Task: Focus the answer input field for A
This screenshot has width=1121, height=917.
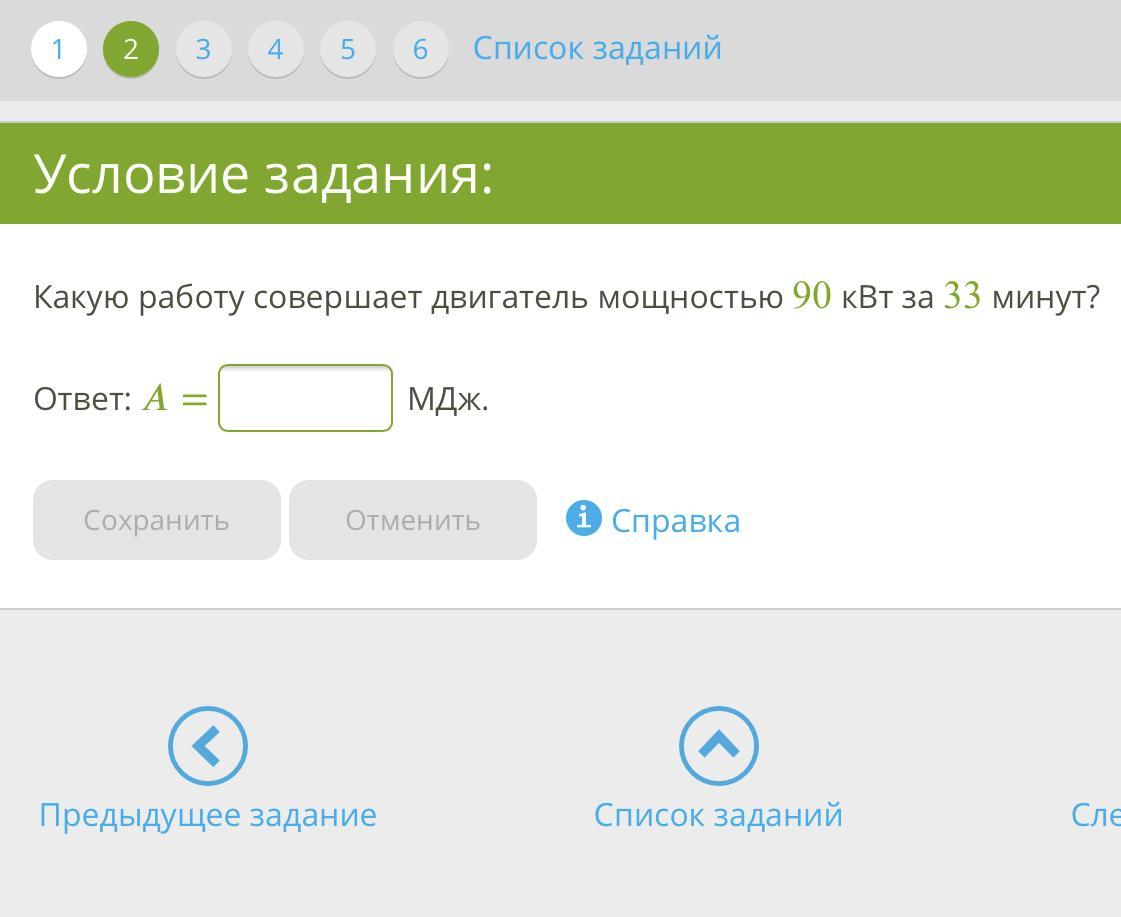Action: (x=305, y=398)
